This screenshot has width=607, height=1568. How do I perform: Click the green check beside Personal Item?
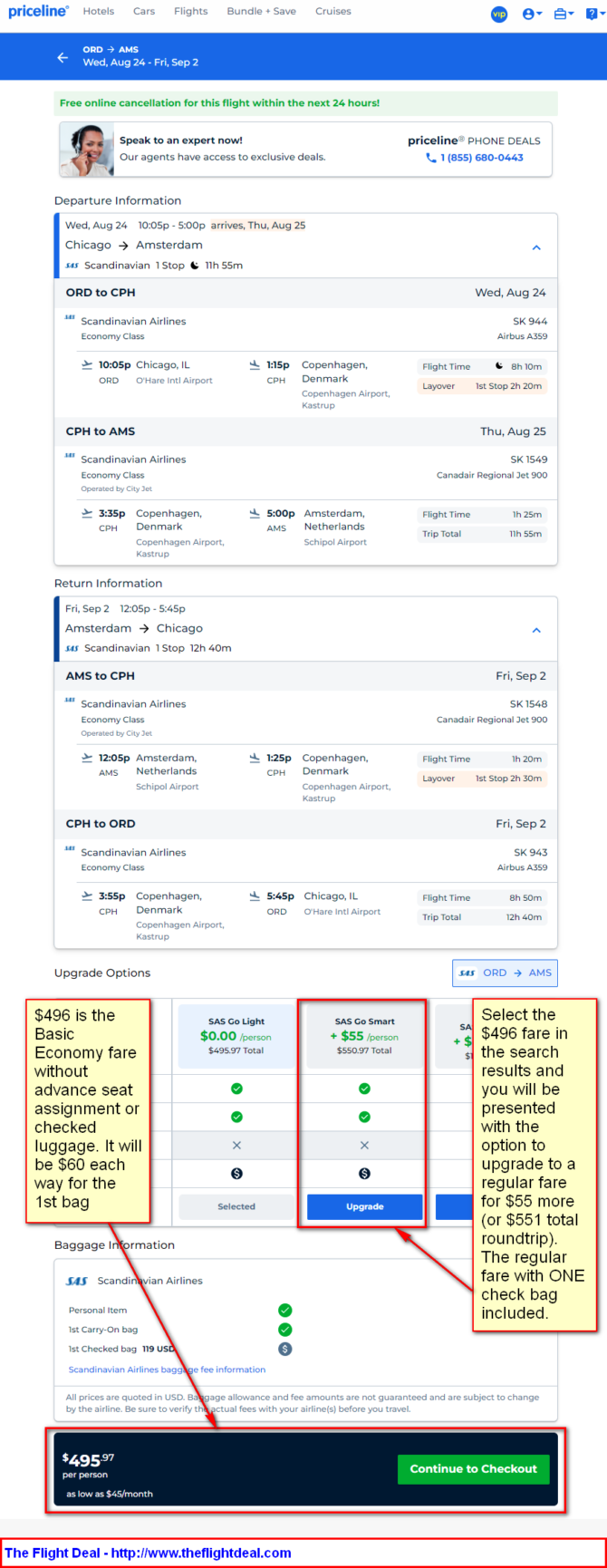284,1311
